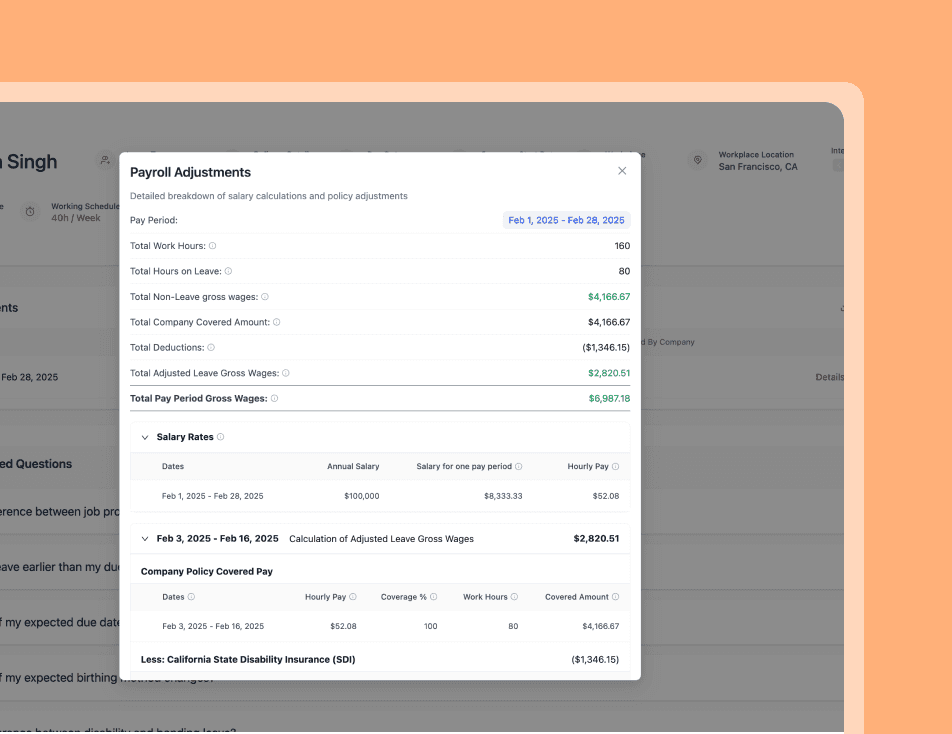The width and height of the screenshot is (952, 734).
Task: Click Calculation of Adjusted Leave Gross Wages label
Action: coord(381,539)
